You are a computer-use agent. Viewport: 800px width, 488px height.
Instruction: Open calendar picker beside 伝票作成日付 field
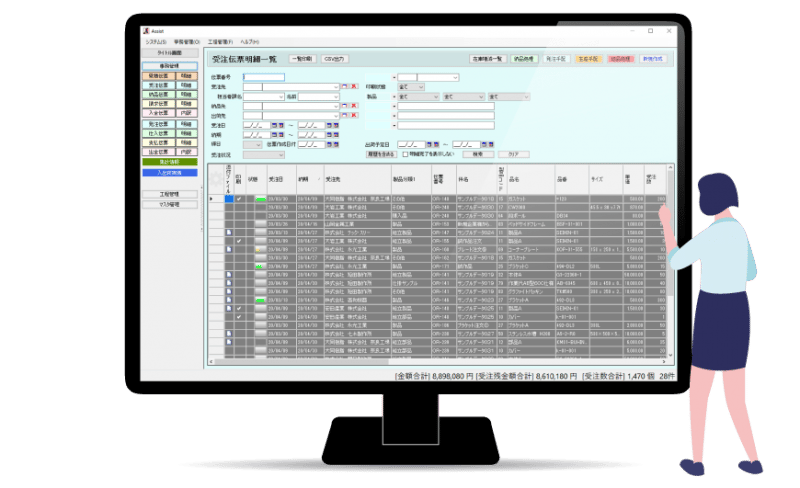click(x=329, y=144)
